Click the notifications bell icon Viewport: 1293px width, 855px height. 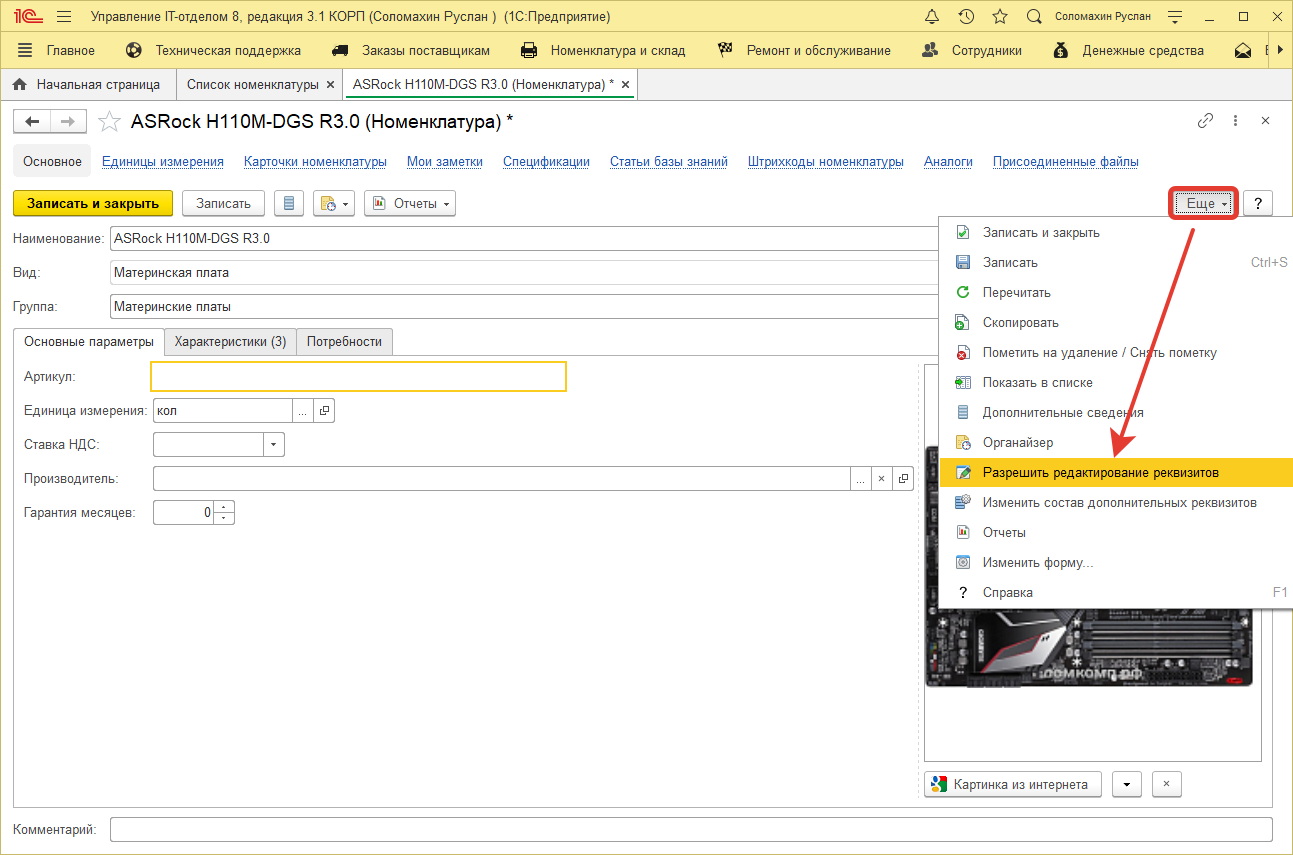(932, 17)
